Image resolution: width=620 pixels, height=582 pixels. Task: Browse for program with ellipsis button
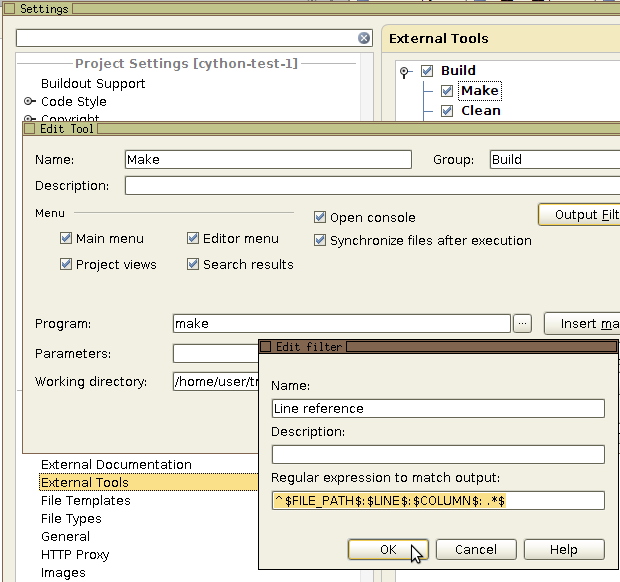coord(522,324)
